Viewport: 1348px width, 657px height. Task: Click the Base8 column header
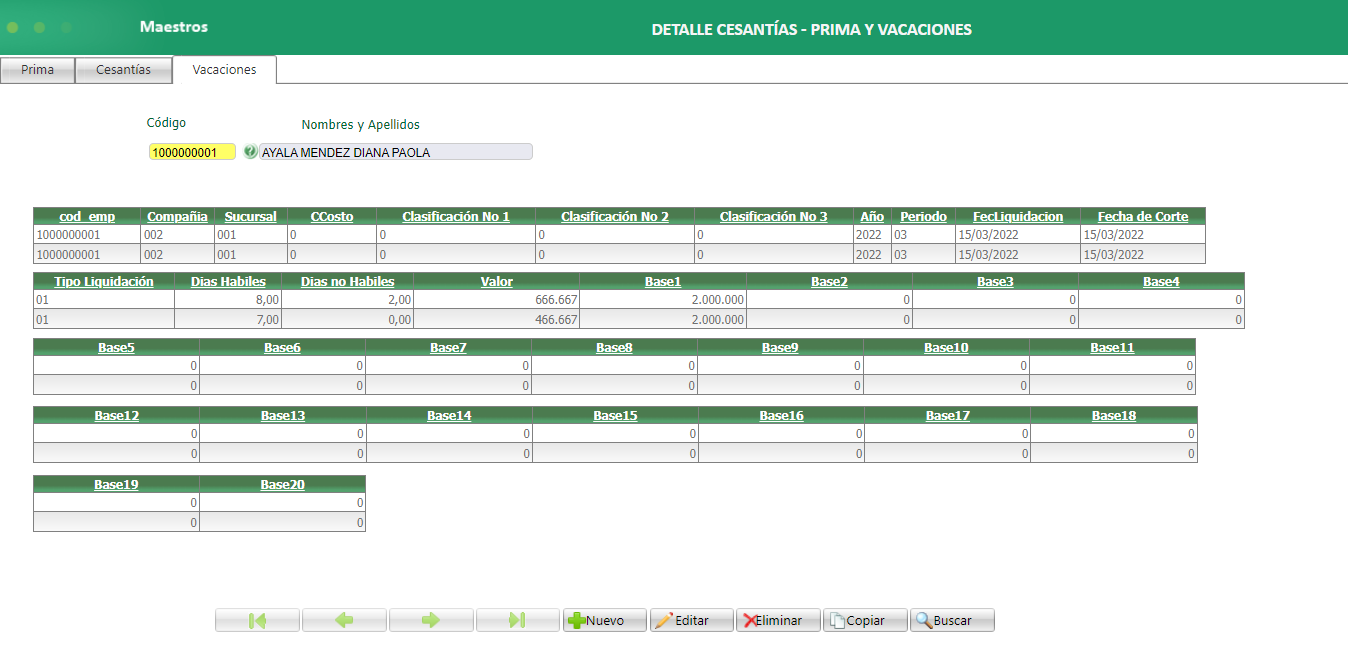[x=614, y=347]
